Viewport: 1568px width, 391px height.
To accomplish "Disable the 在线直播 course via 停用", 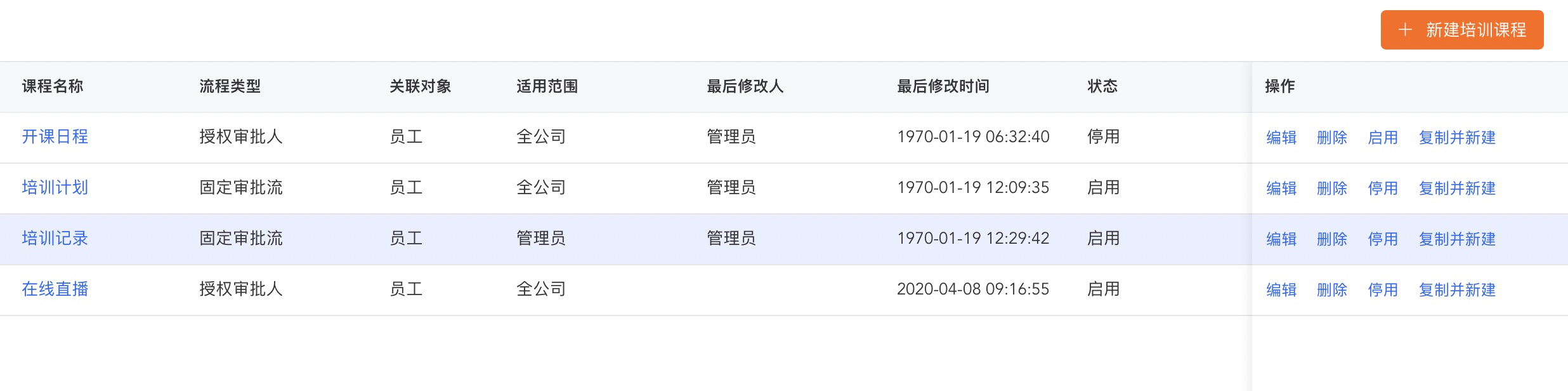I will pyautogui.click(x=1383, y=290).
